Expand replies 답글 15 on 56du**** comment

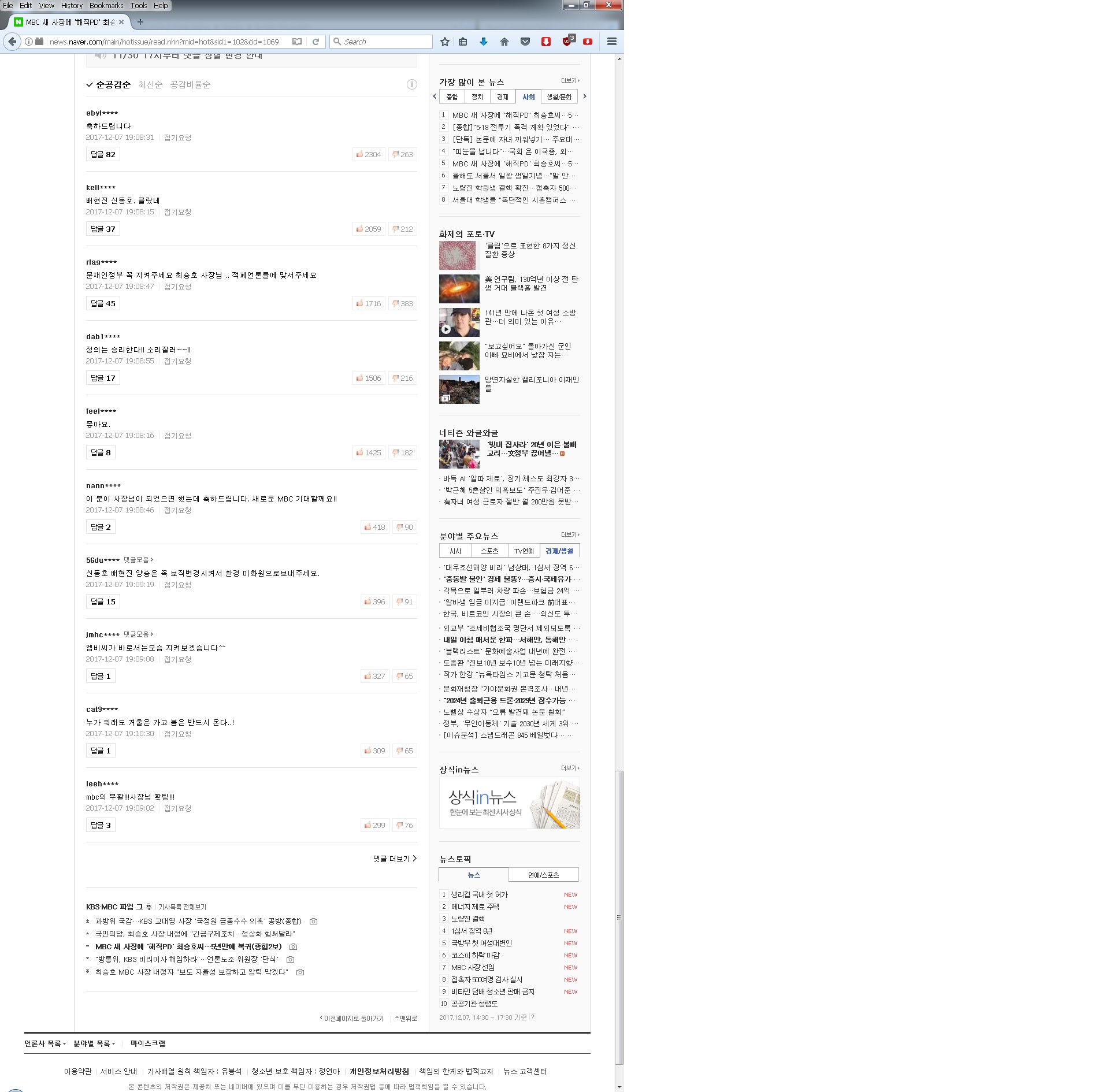[103, 601]
